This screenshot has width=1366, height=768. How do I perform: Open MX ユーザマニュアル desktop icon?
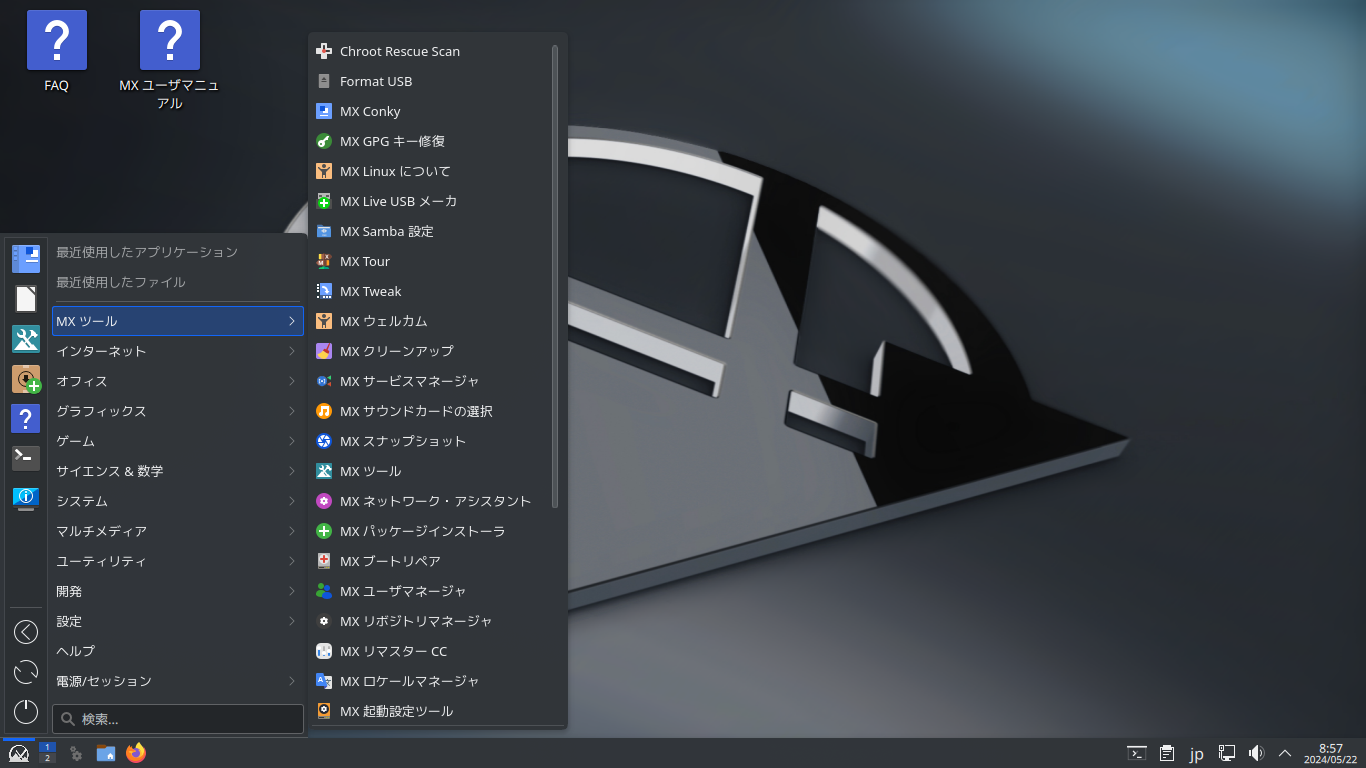tap(170, 60)
